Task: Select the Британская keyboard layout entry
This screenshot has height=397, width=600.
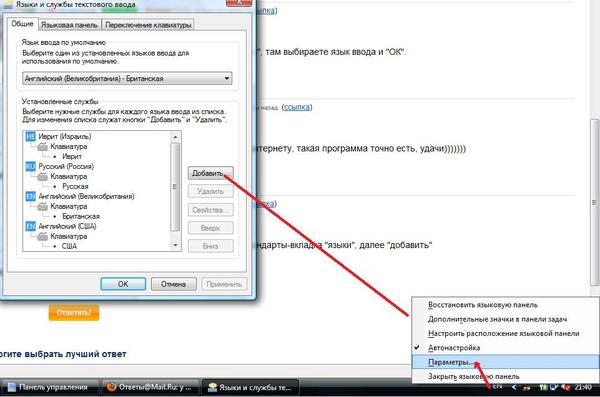Action: coord(81,216)
